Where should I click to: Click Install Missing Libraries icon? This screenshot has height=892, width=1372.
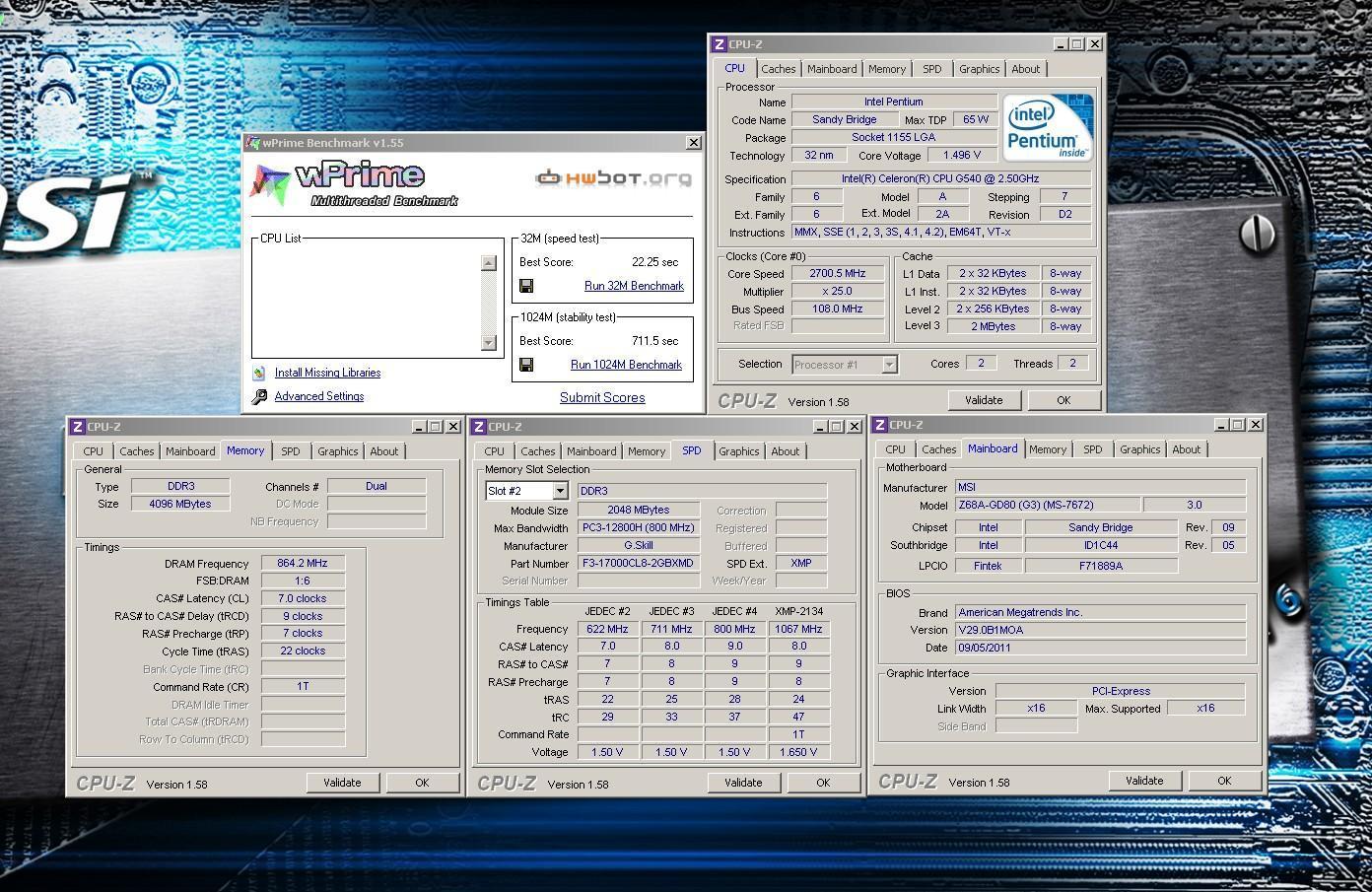[x=258, y=373]
